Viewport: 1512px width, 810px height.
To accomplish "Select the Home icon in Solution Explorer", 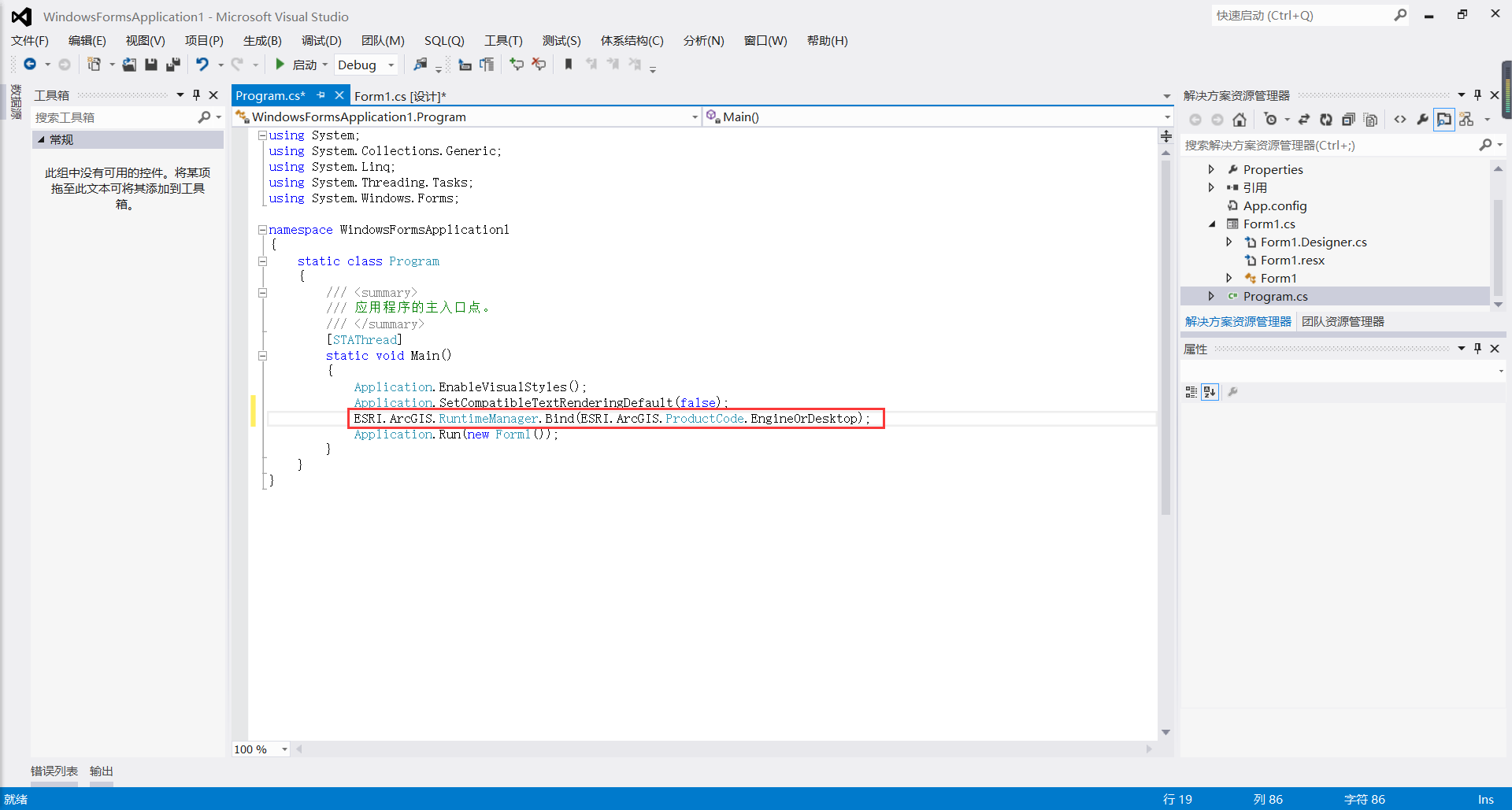I will tap(1240, 120).
